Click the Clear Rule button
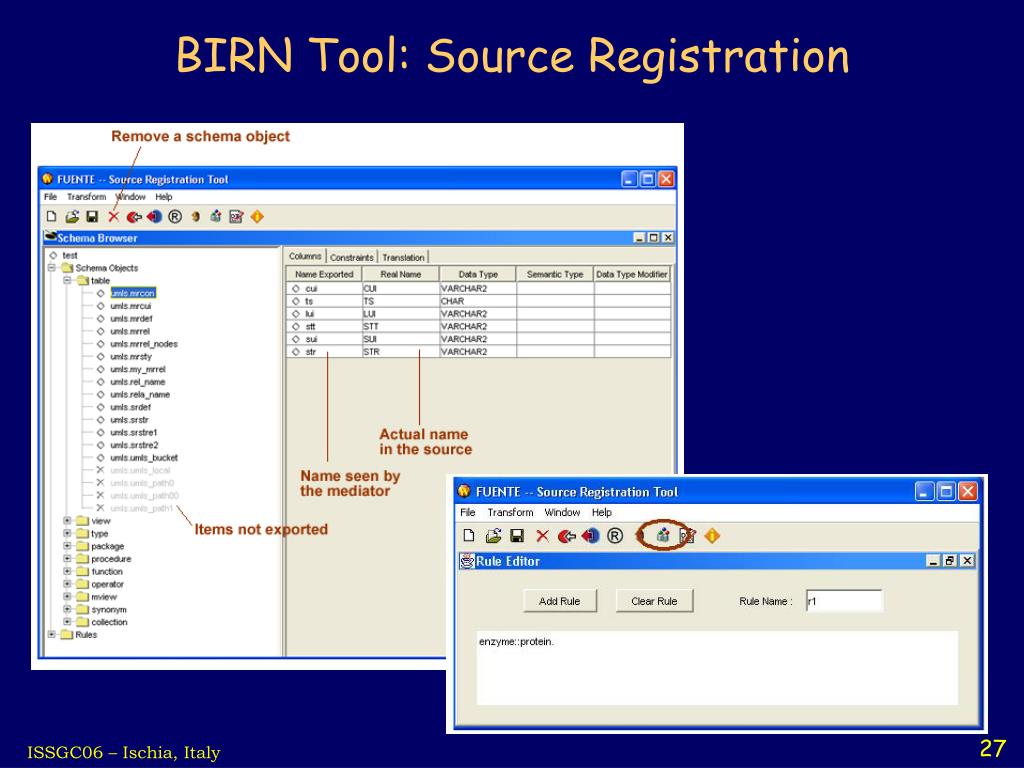 (x=654, y=601)
